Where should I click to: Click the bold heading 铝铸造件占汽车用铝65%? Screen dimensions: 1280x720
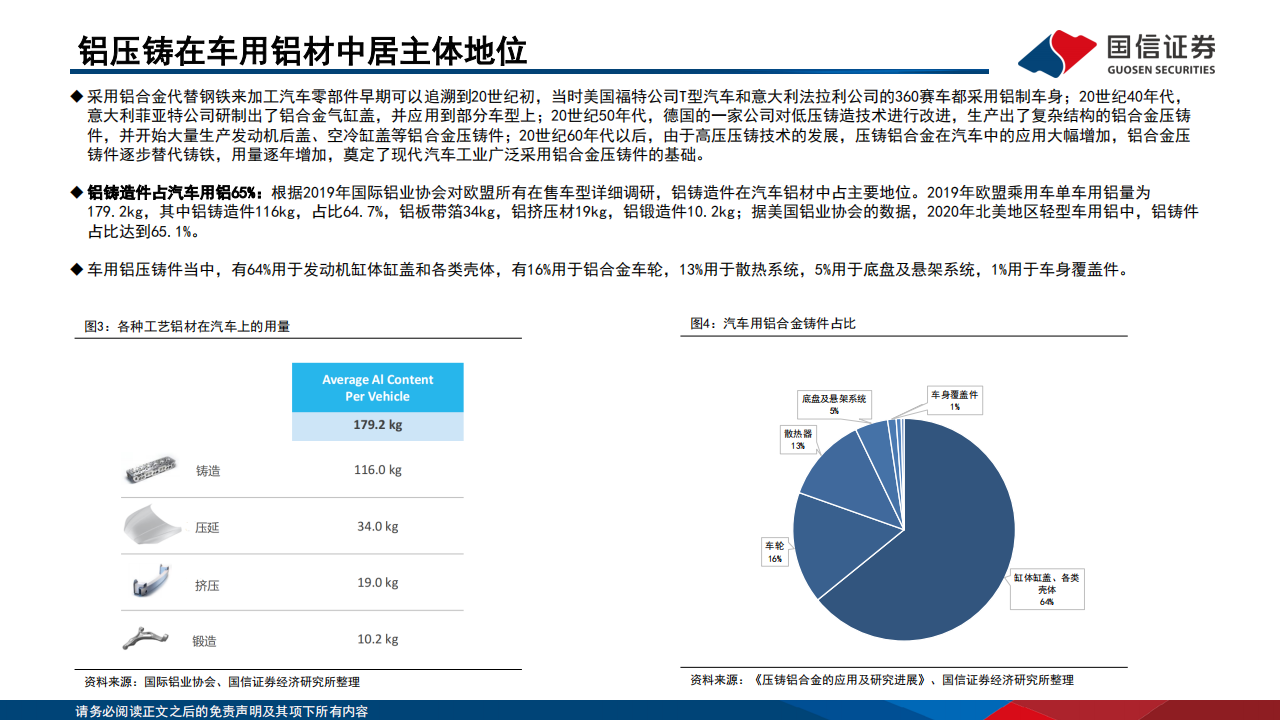[x=174, y=191]
